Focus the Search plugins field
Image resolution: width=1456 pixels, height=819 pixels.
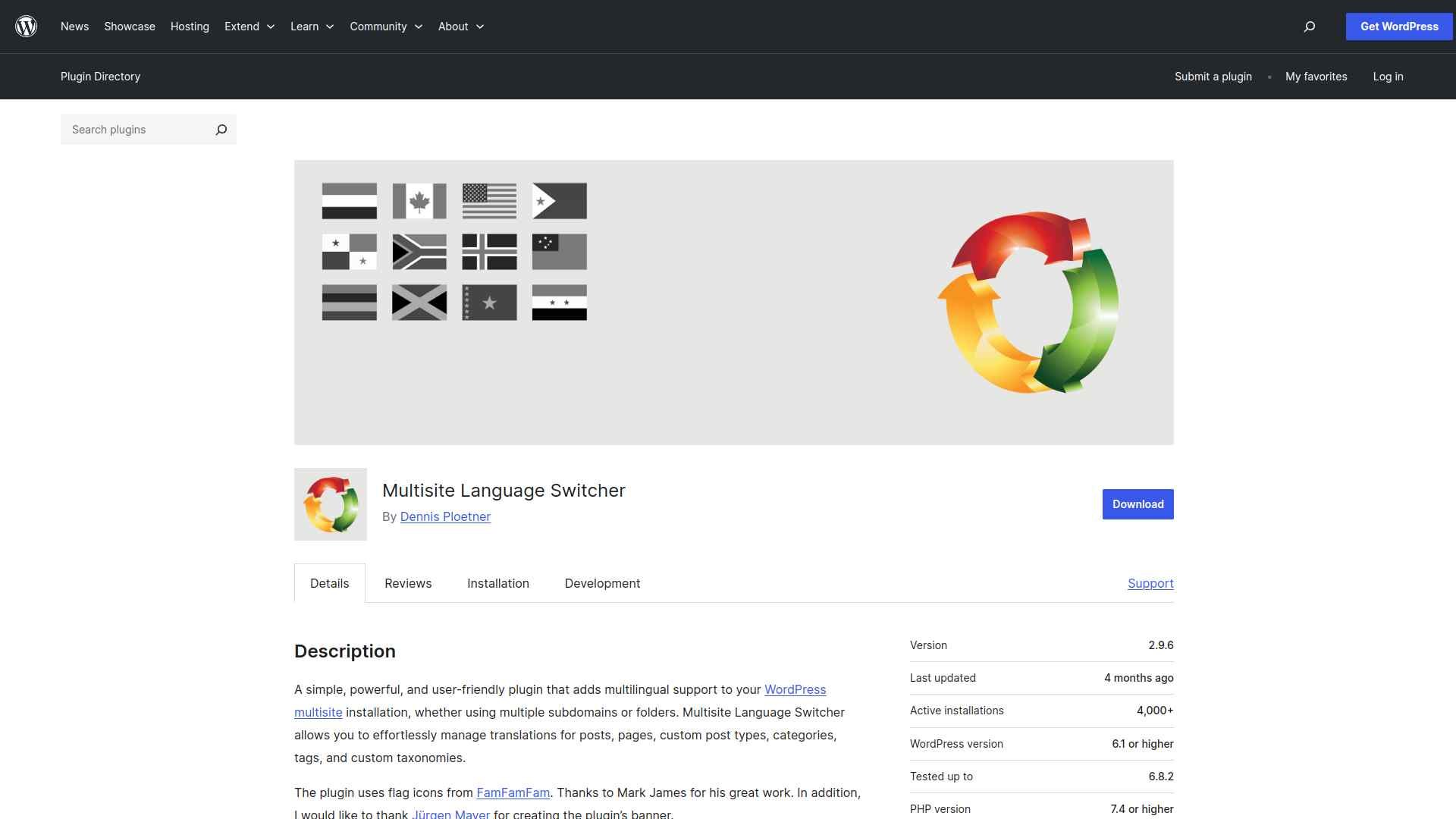click(136, 130)
